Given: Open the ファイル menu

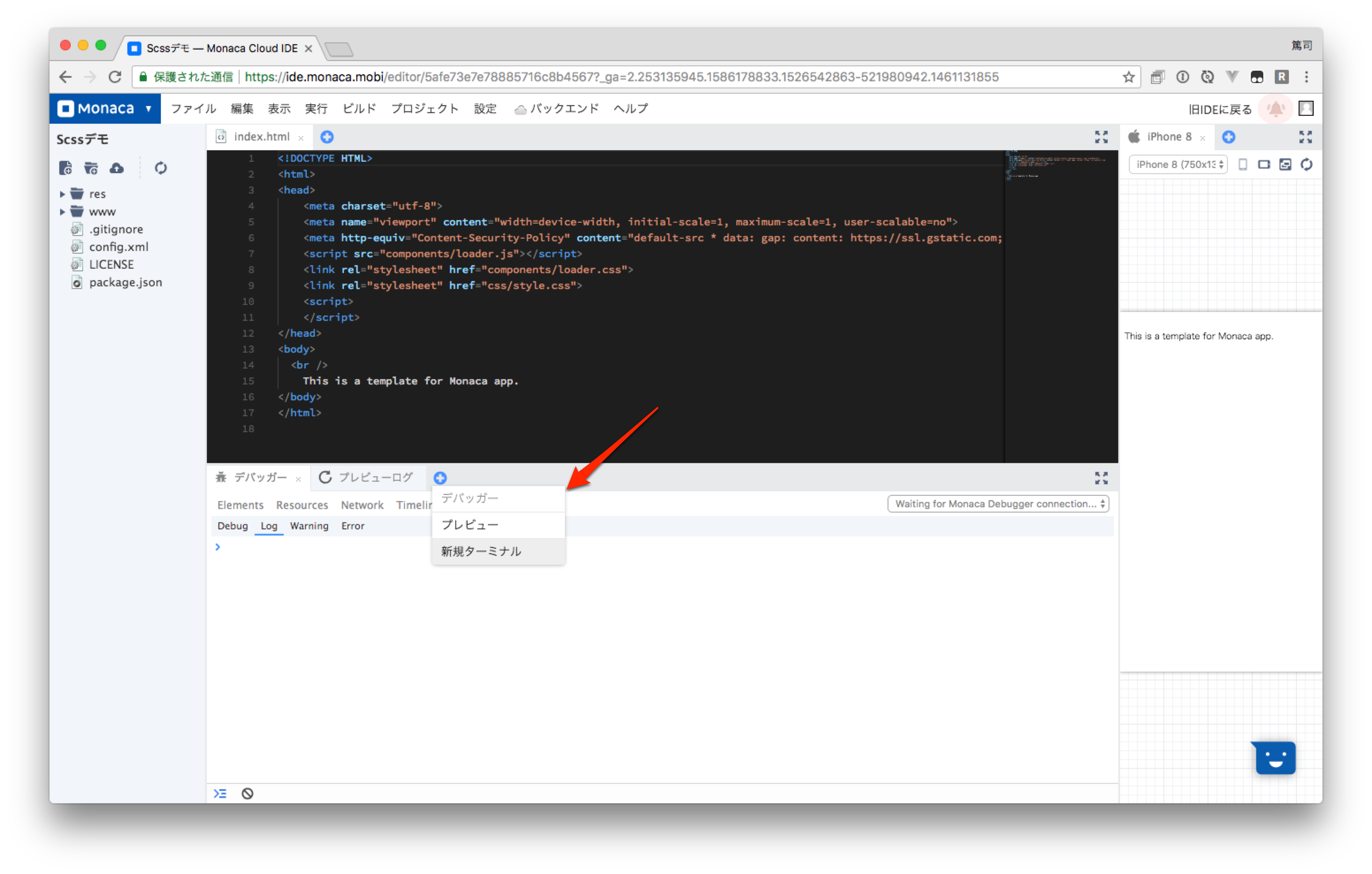Looking at the screenshot, I should [193, 108].
